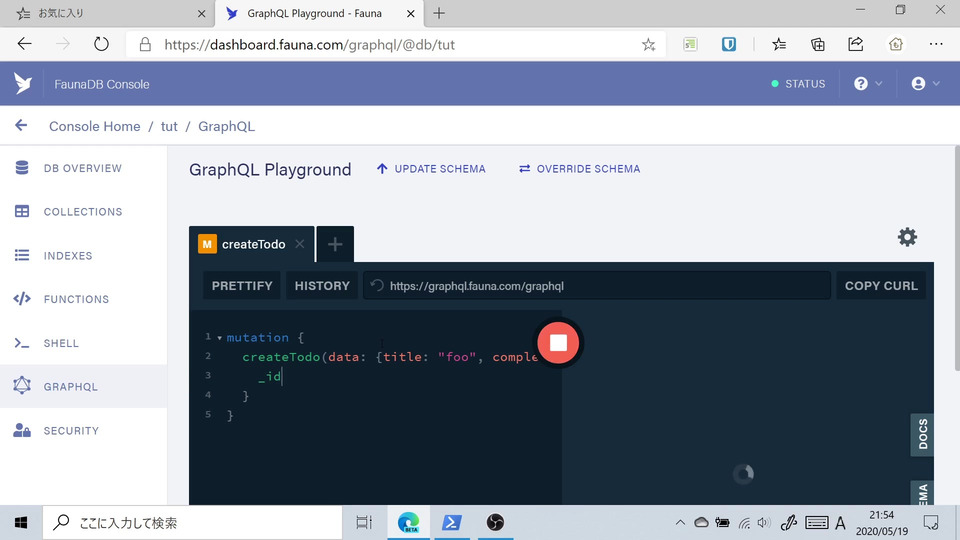Close the お気に入り browser tab
Screen dimensions: 960x540
point(201,13)
